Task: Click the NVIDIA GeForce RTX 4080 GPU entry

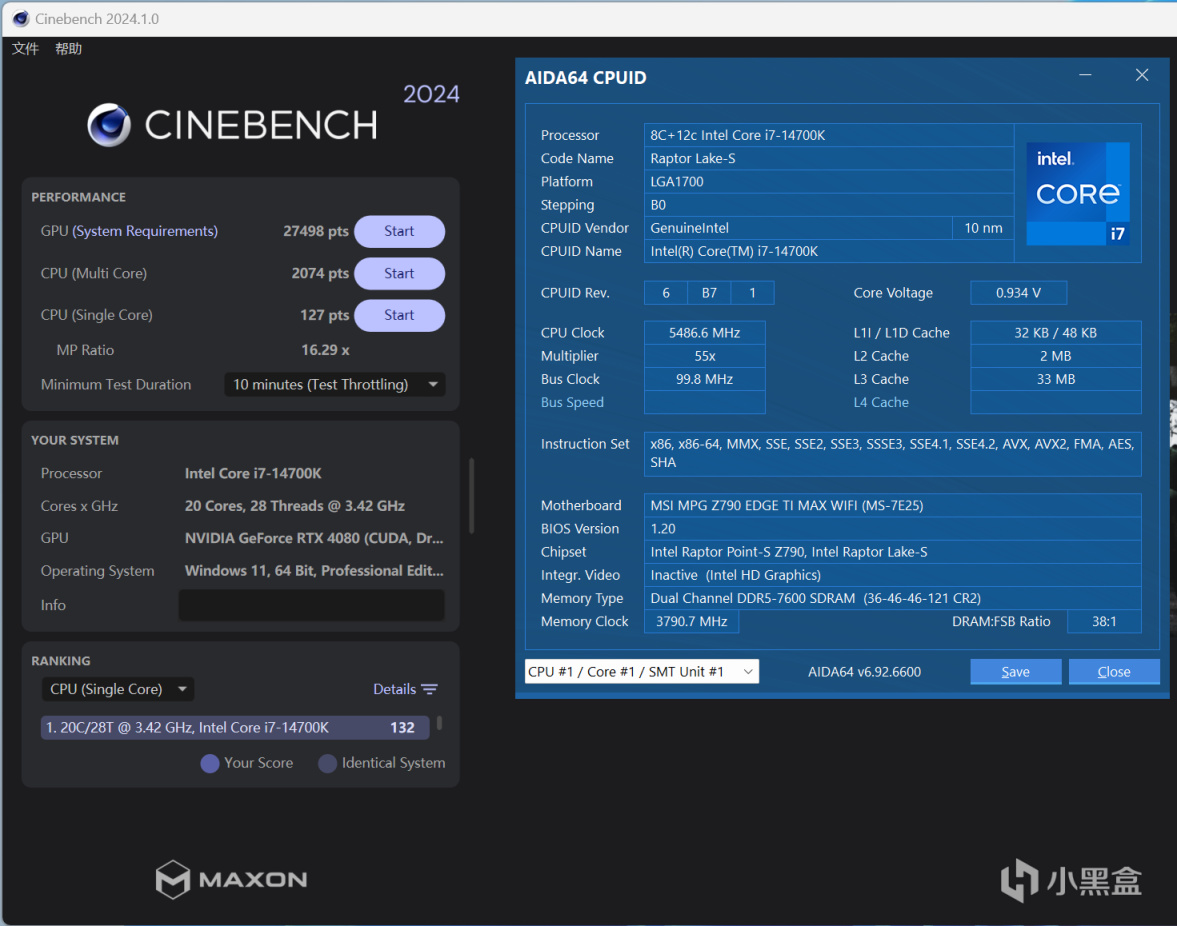Action: pos(314,538)
